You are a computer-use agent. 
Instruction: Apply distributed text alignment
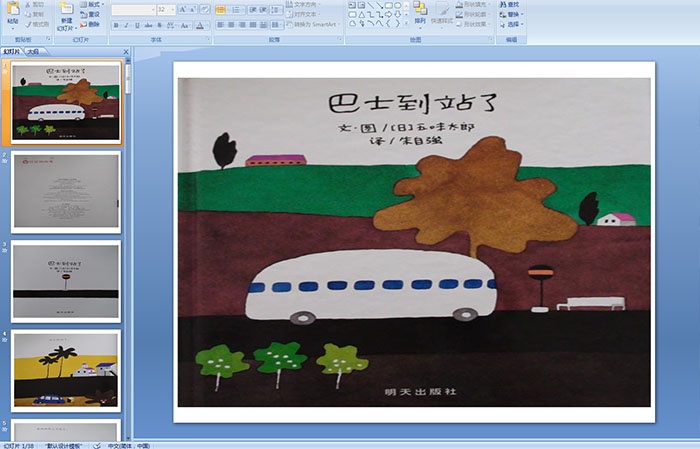pyautogui.click(x=263, y=25)
